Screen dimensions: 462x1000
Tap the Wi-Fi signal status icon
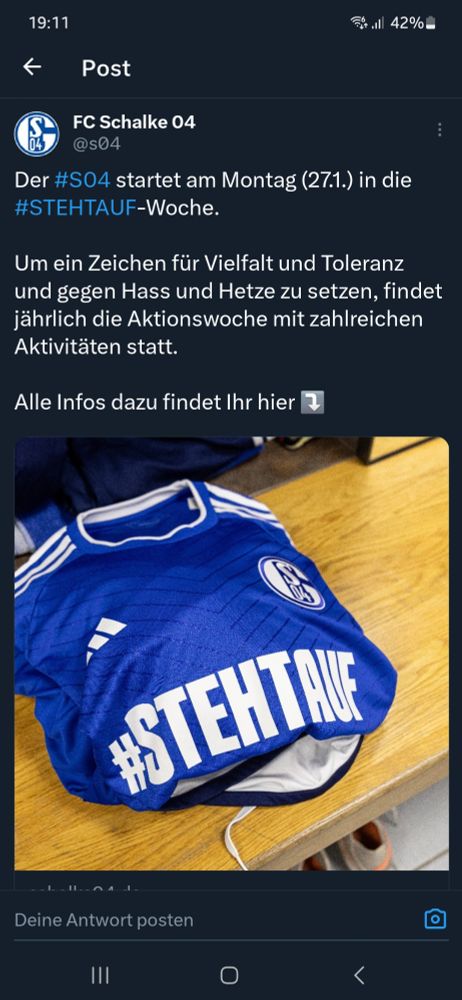tap(359, 23)
